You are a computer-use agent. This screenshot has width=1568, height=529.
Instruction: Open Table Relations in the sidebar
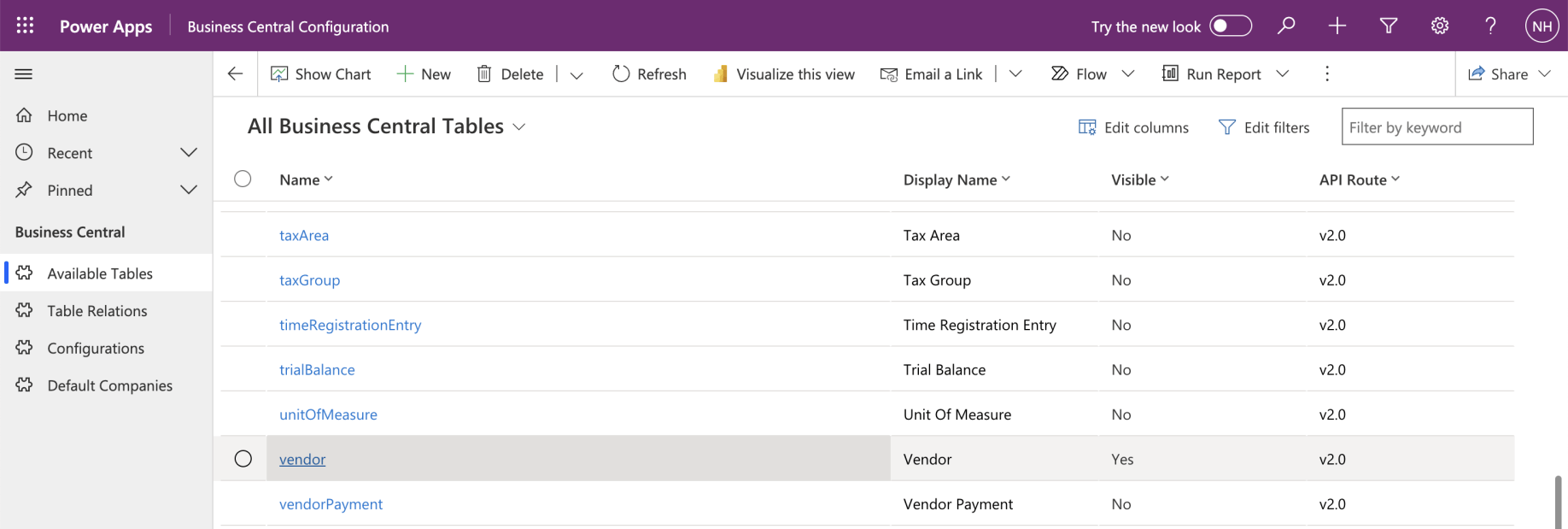click(x=97, y=311)
